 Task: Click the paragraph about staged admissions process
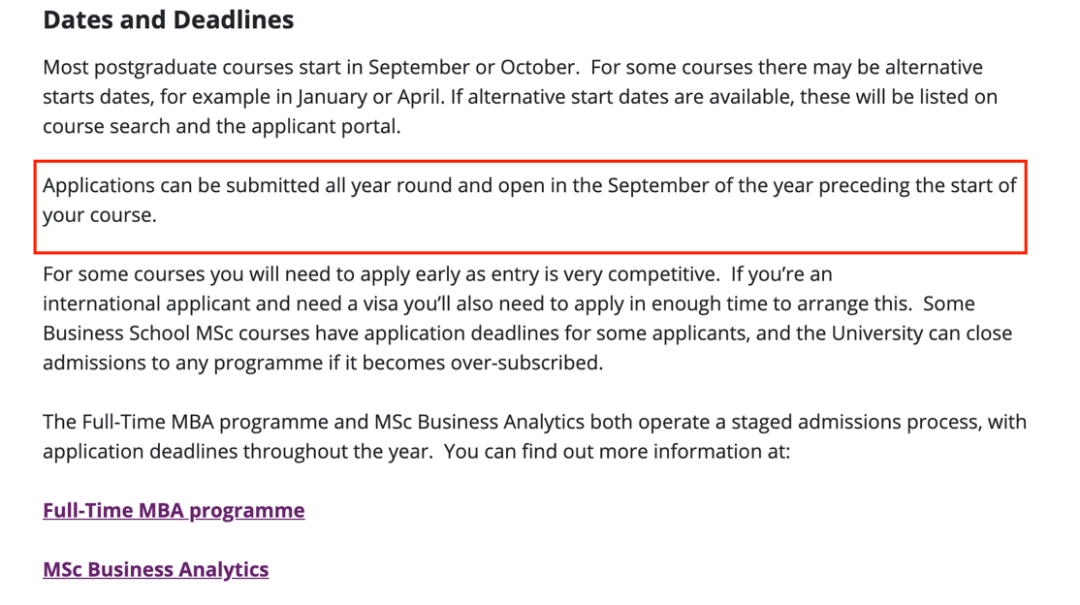(x=534, y=436)
